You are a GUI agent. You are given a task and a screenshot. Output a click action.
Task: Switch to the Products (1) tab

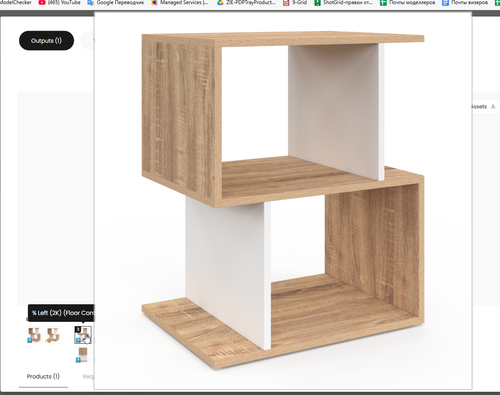43,376
